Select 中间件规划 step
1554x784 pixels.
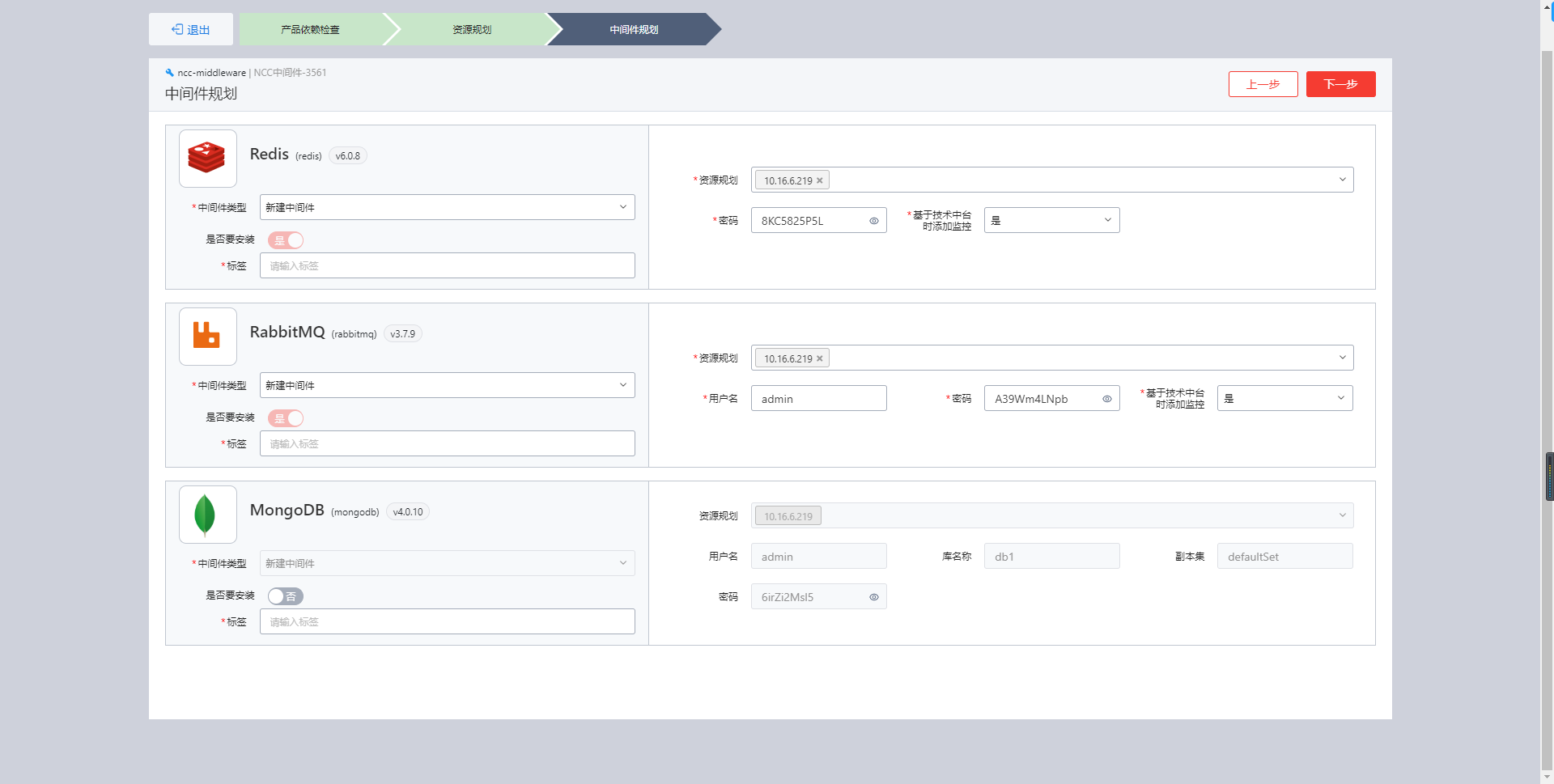(634, 29)
